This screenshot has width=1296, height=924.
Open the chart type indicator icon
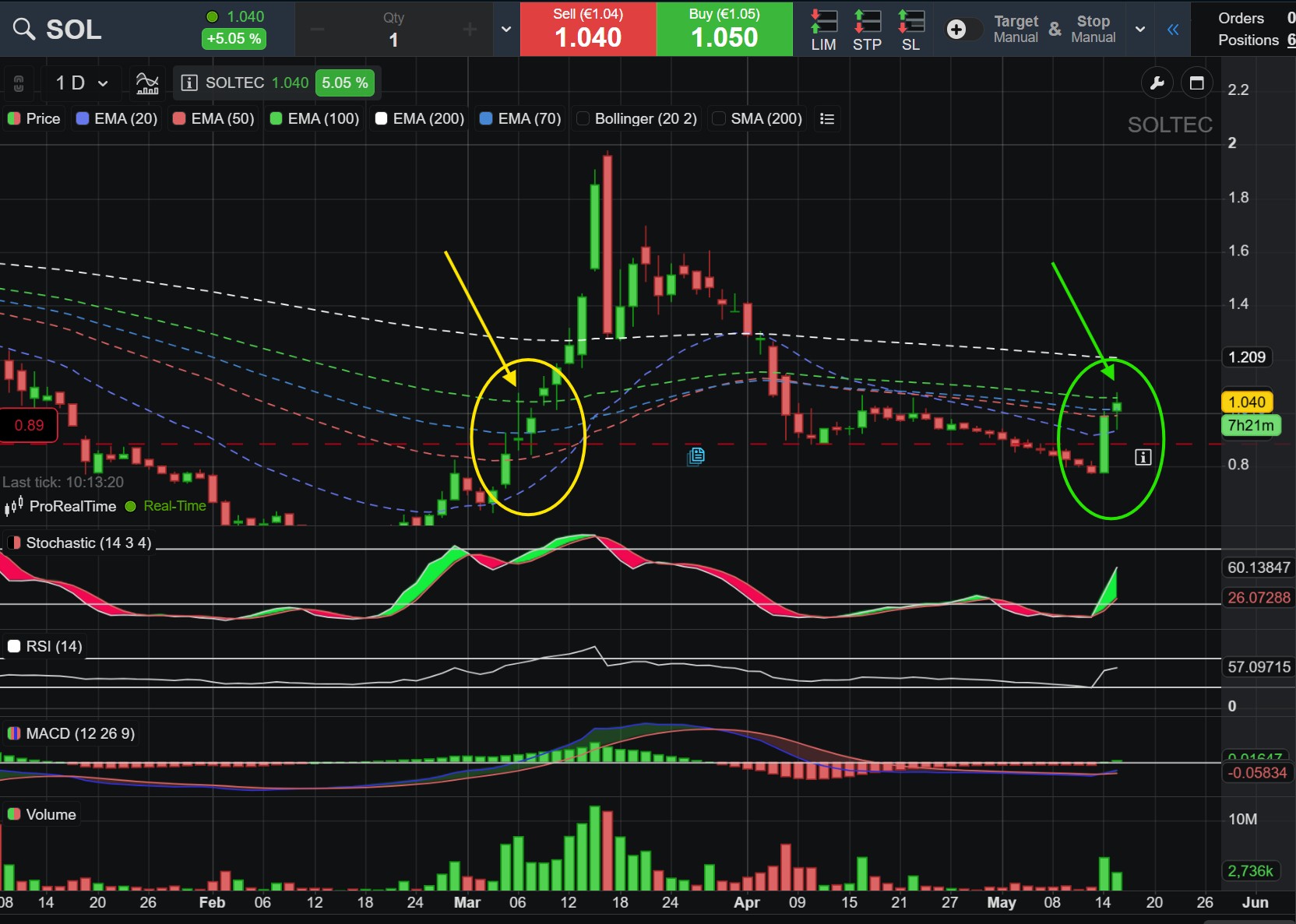point(147,83)
